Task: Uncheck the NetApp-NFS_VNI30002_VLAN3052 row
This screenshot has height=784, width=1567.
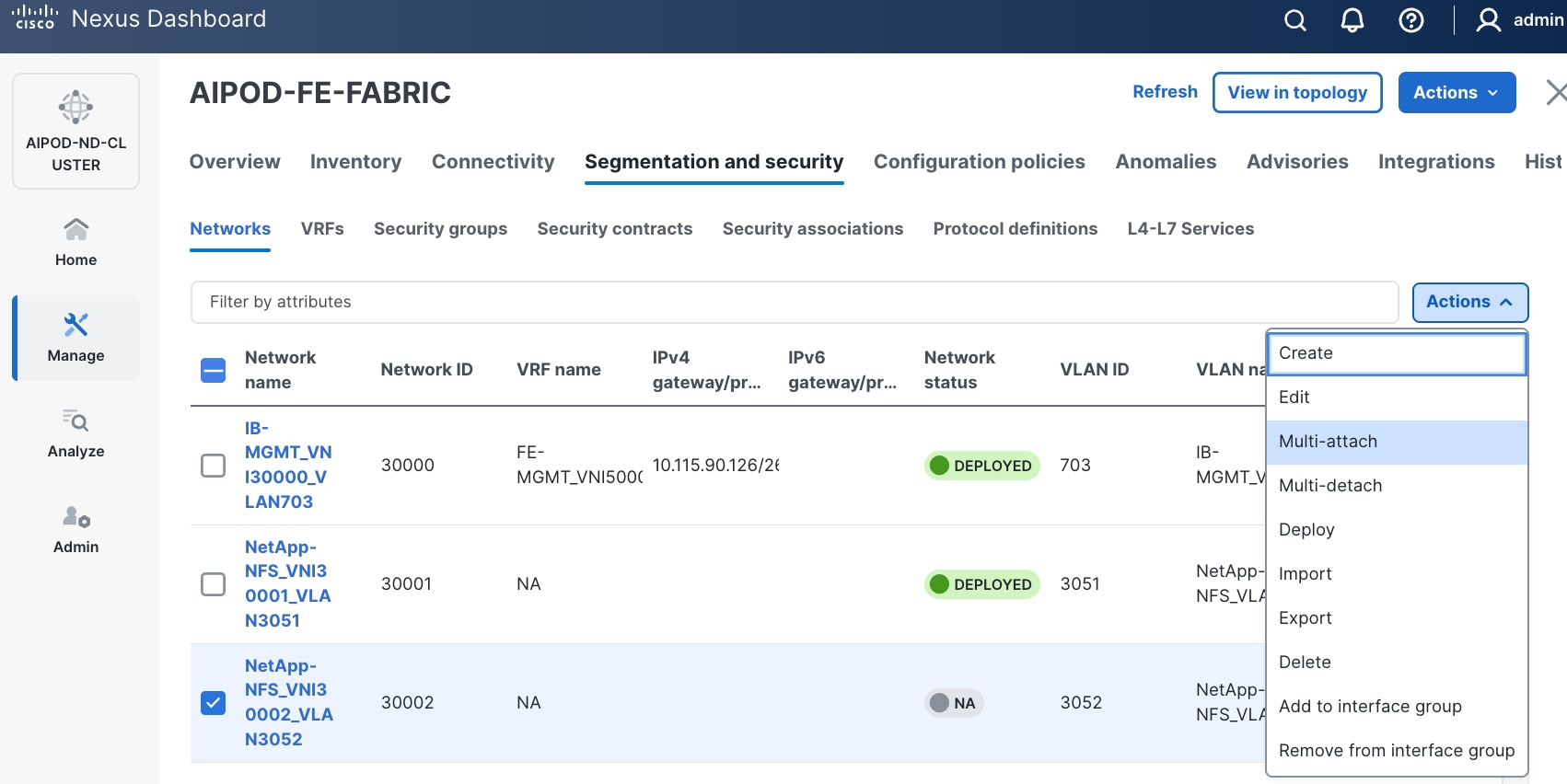Action: 213,703
